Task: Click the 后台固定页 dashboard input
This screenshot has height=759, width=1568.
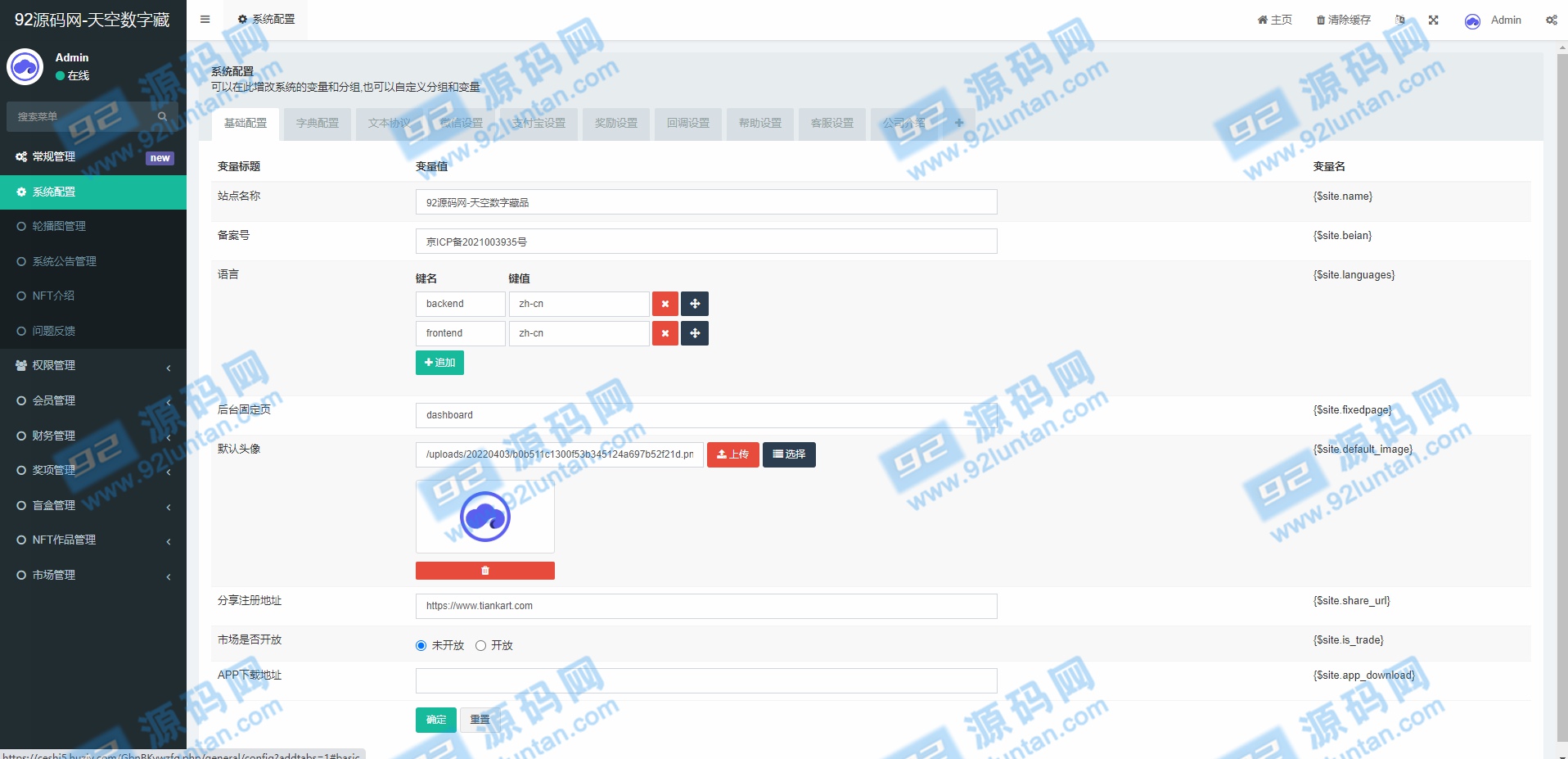Action: (706, 415)
